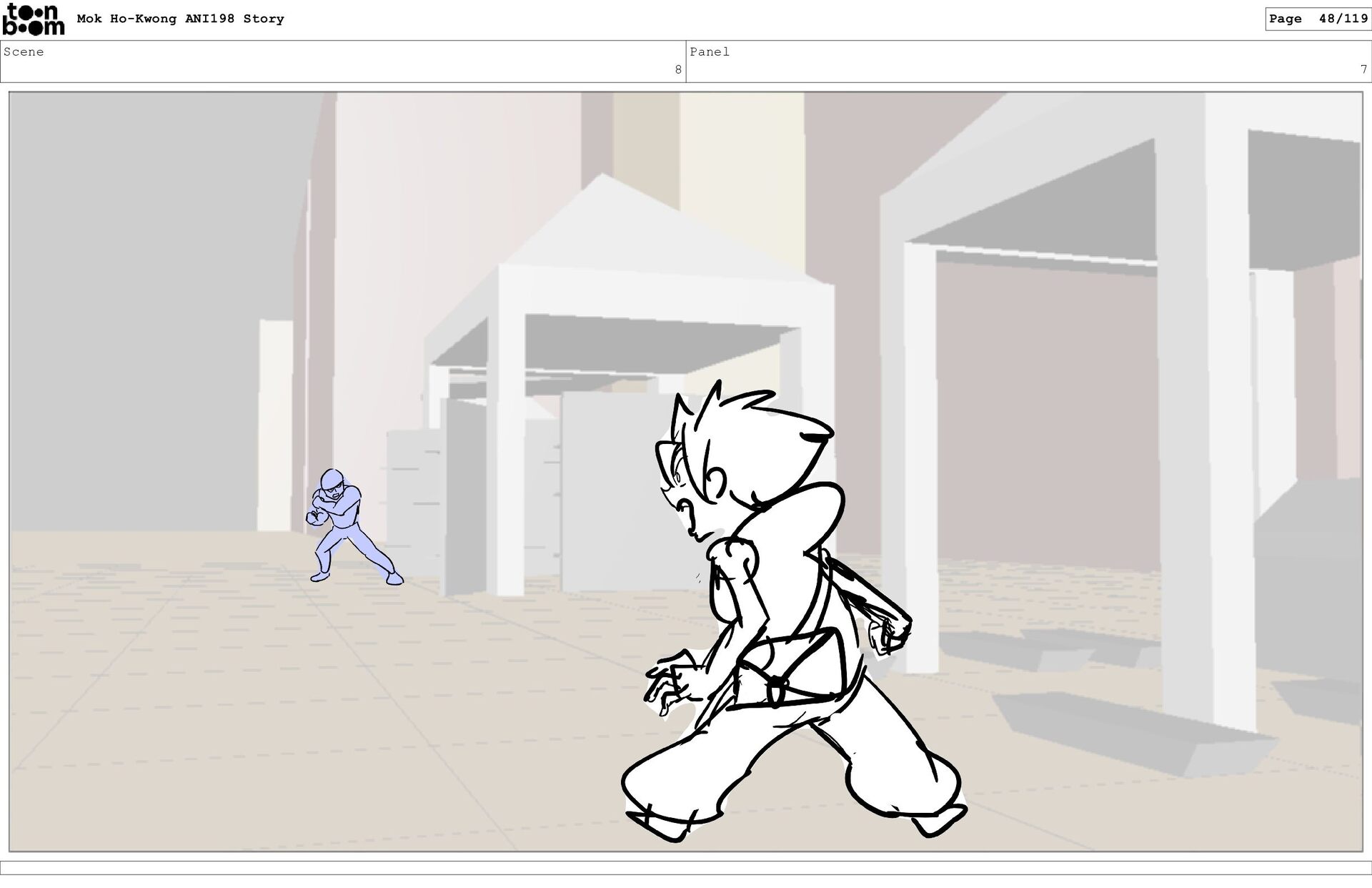Viewport: 1372px width, 888px height.
Task: Click the Panel label
Action: point(709,52)
